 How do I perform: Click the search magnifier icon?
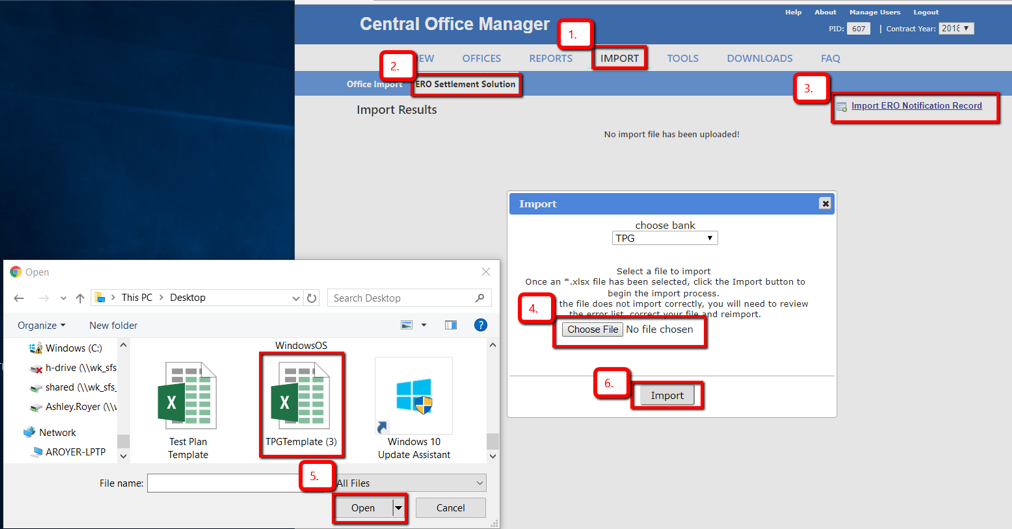click(480, 298)
